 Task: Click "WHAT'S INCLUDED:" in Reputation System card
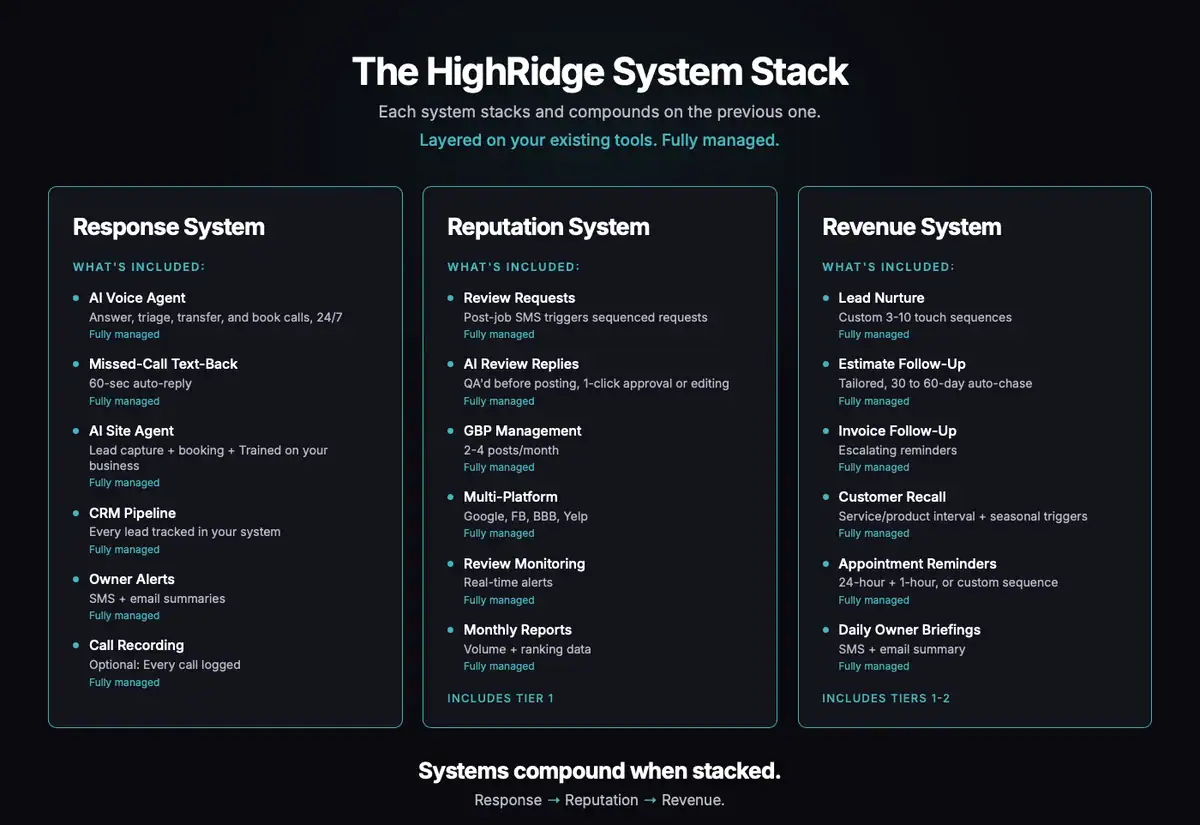[513, 267]
